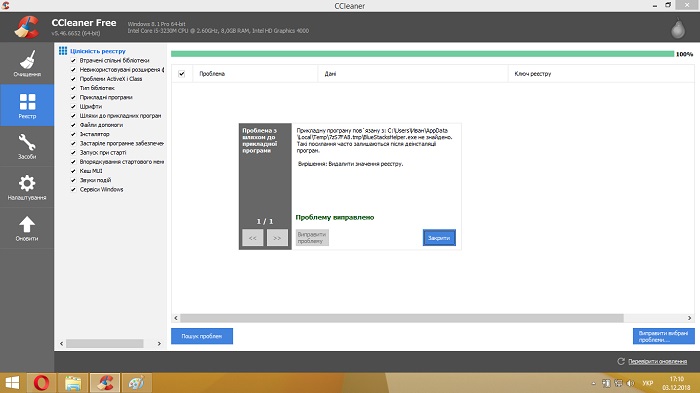700x393 pixels.
Task: Uncheck 'Інсталятор' option
Action: click(x=73, y=134)
